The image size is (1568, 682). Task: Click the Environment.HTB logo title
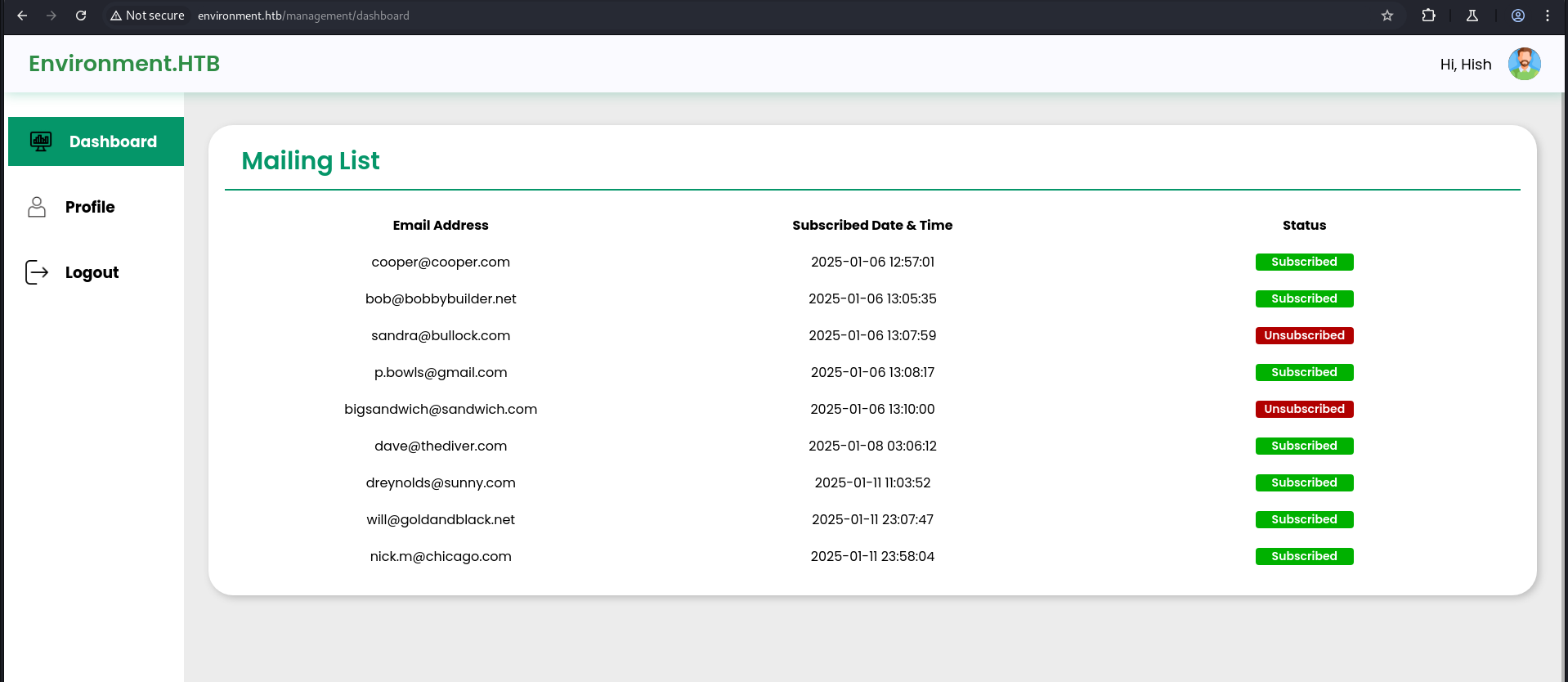coord(124,64)
